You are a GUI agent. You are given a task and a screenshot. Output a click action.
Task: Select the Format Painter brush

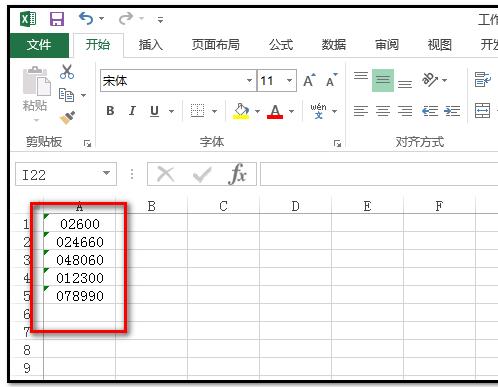[x=67, y=117]
